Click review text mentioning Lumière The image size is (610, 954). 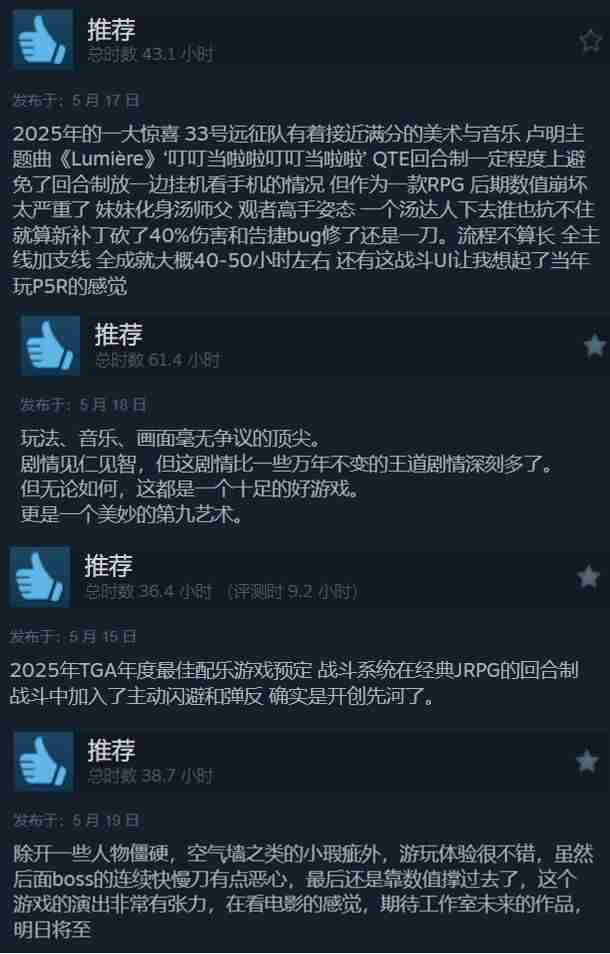click(300, 210)
